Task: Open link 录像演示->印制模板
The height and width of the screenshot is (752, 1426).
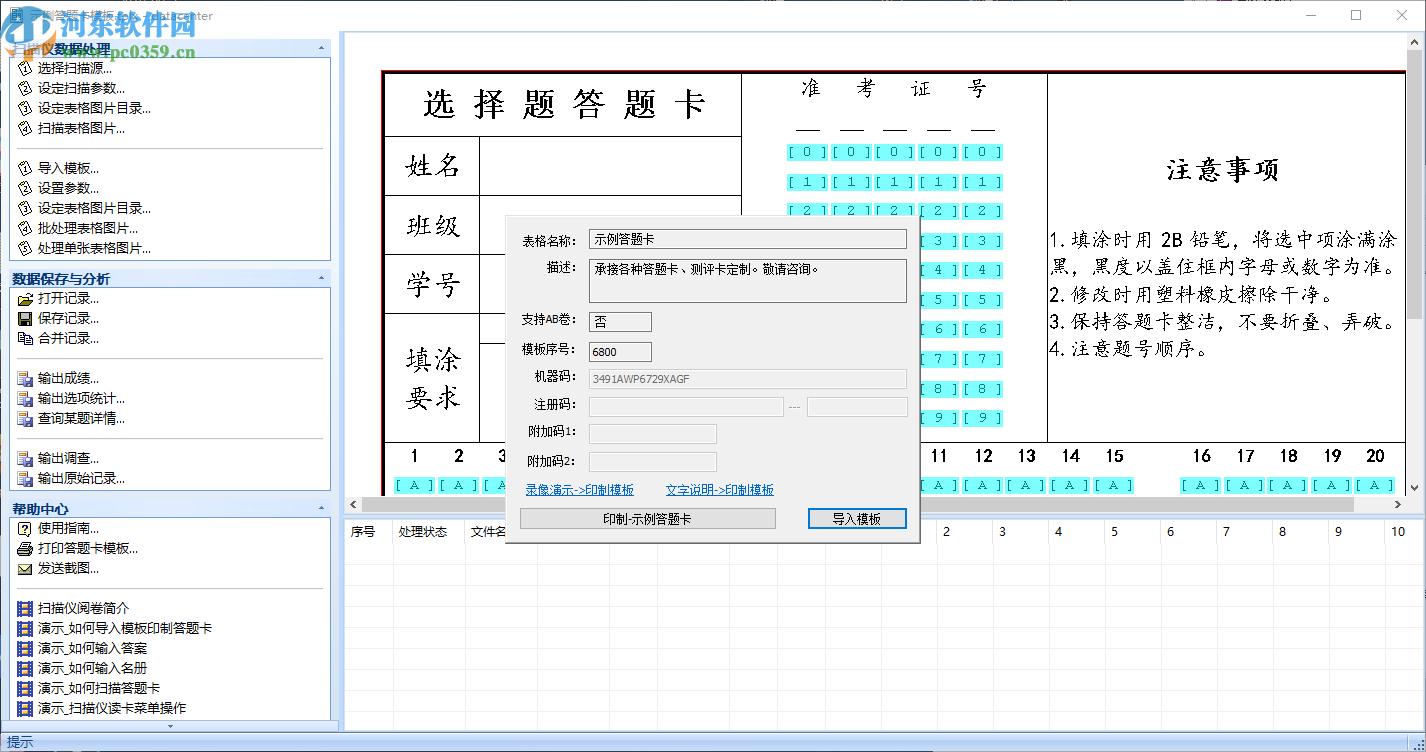Action: tap(580, 490)
